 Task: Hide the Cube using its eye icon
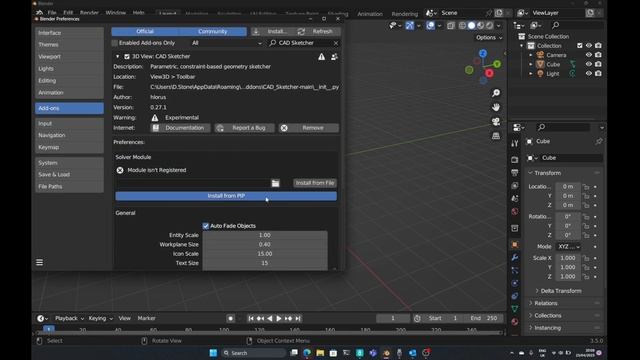[x=589, y=64]
